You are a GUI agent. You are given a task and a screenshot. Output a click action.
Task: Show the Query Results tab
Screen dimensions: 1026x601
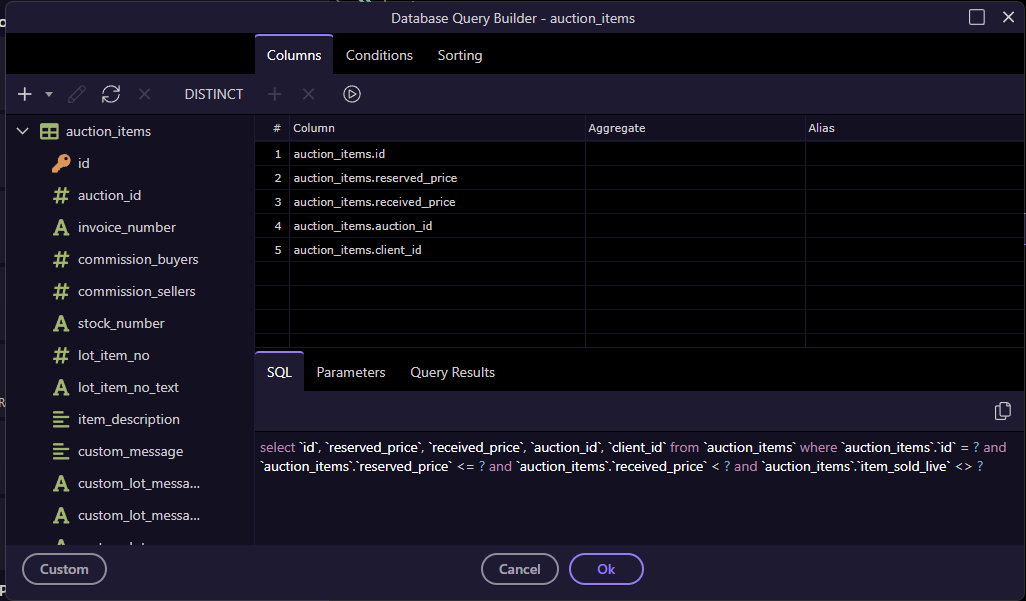point(452,372)
